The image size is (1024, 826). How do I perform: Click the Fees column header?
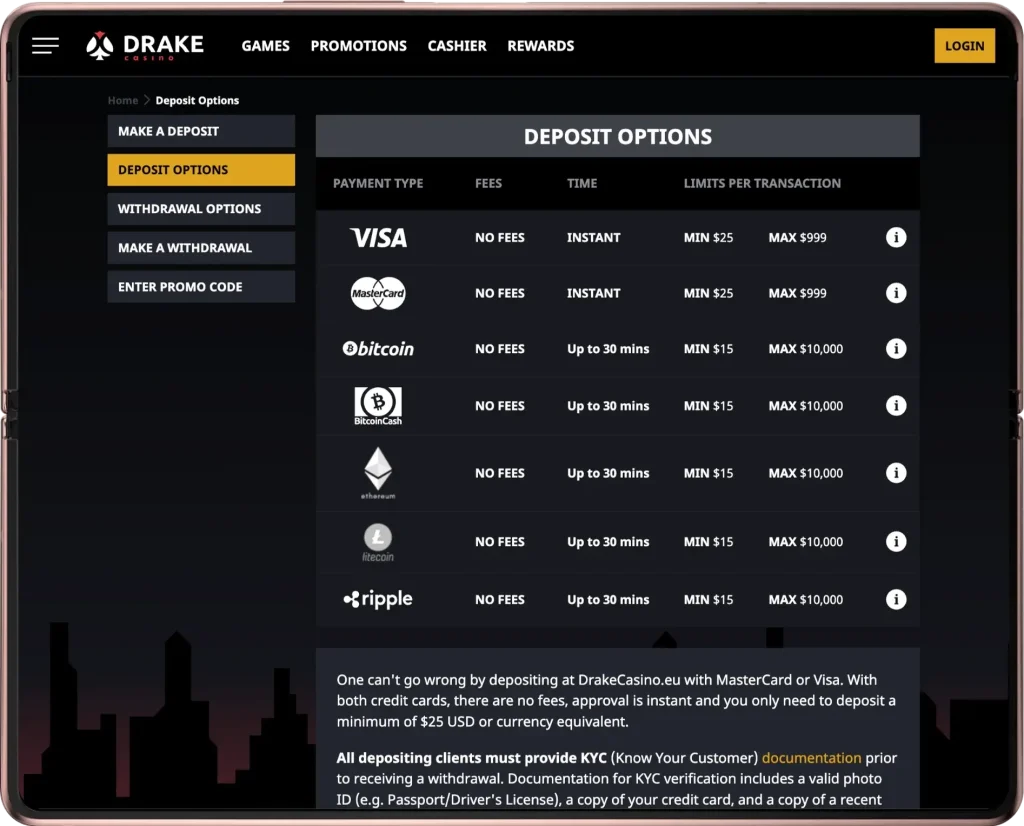488,183
